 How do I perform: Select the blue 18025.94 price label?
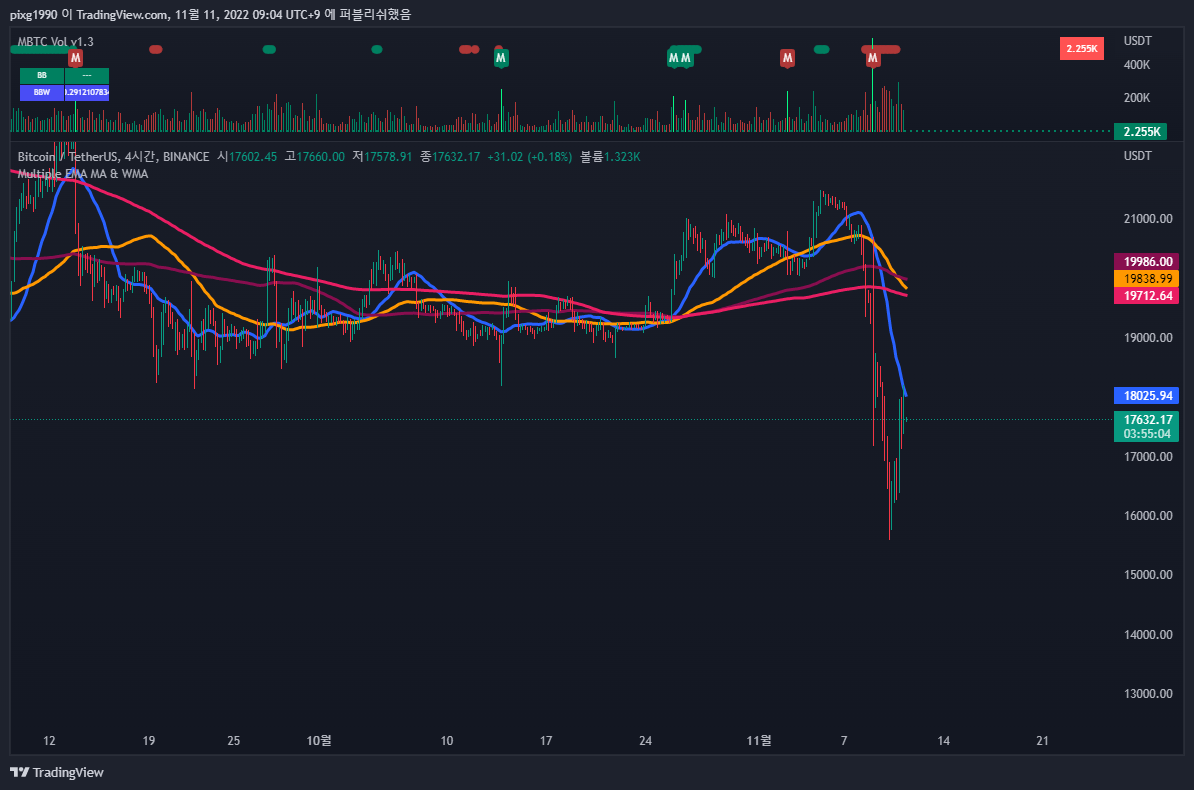[1147, 395]
